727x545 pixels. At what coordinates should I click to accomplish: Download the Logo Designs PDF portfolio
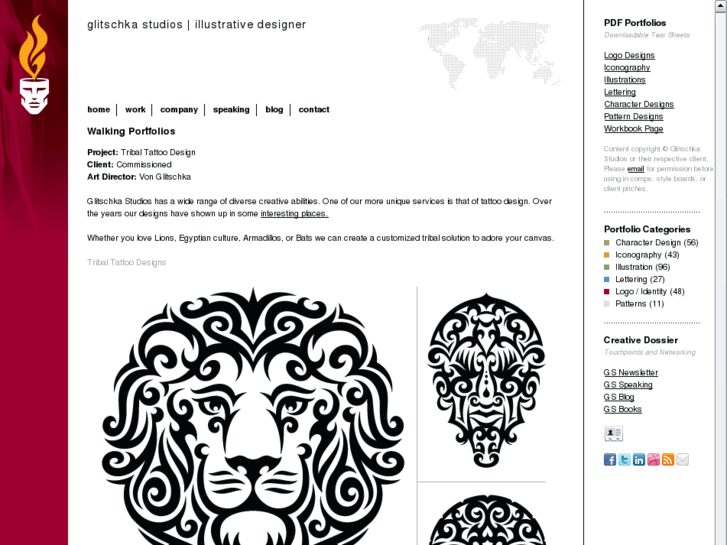[629, 55]
